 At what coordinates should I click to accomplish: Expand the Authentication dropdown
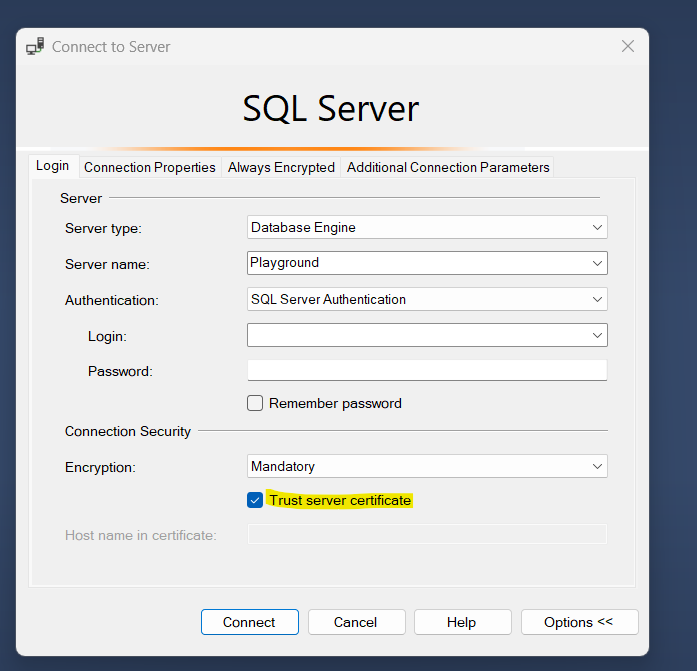pos(597,299)
